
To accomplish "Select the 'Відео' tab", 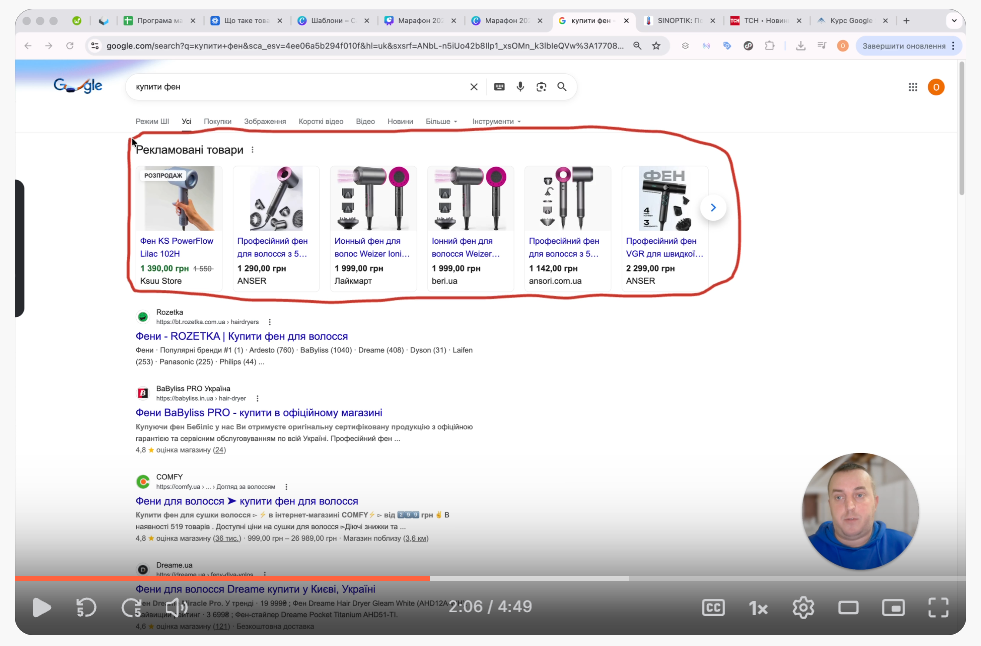I will (365, 121).
